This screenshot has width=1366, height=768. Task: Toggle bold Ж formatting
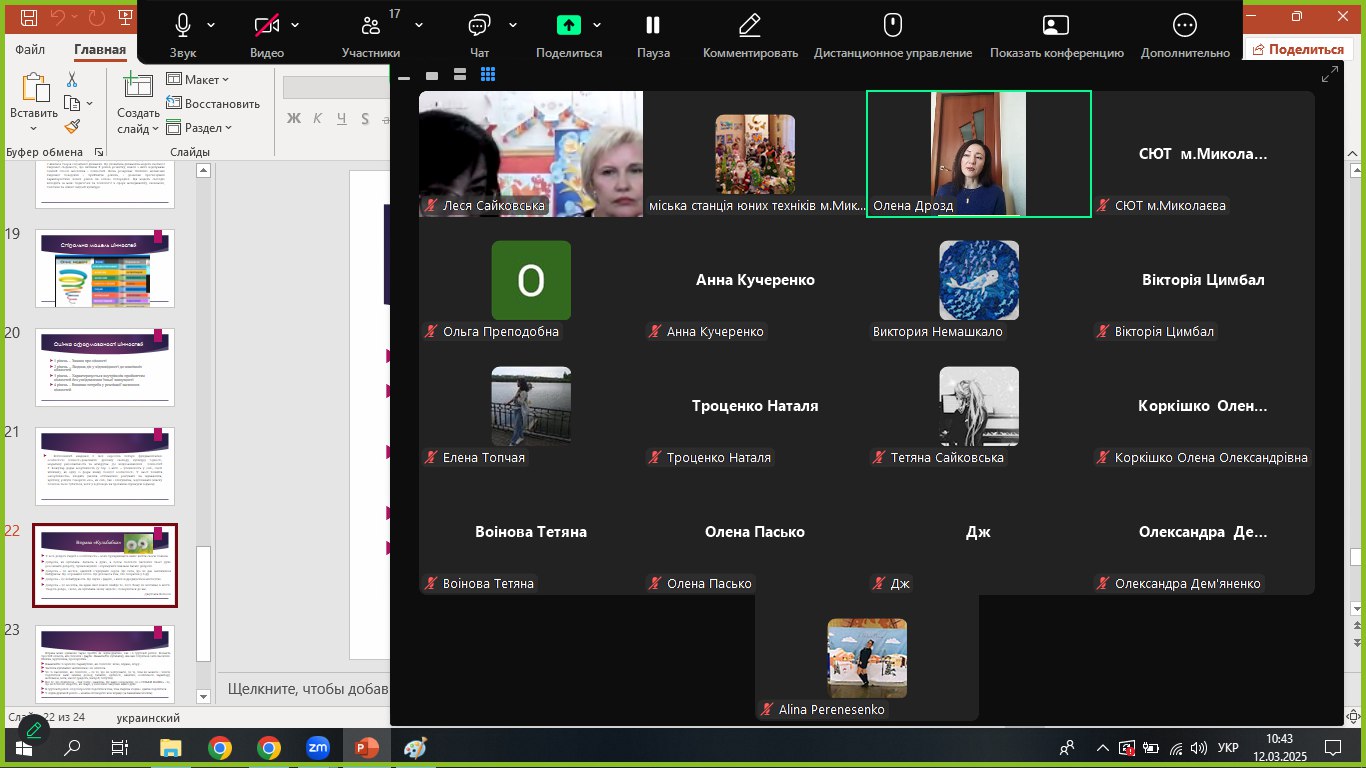(294, 119)
